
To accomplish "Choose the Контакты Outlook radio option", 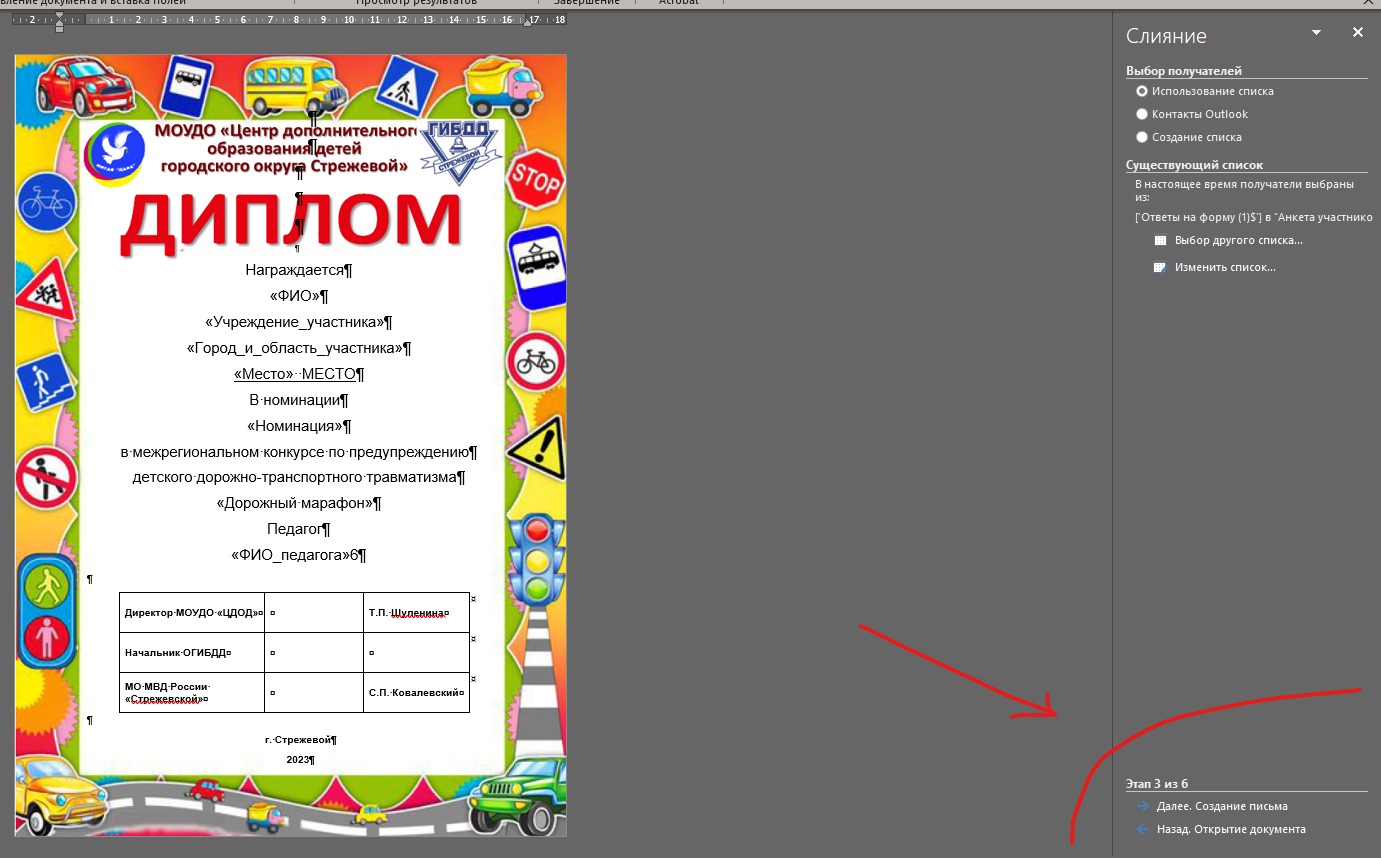I will click(1142, 114).
